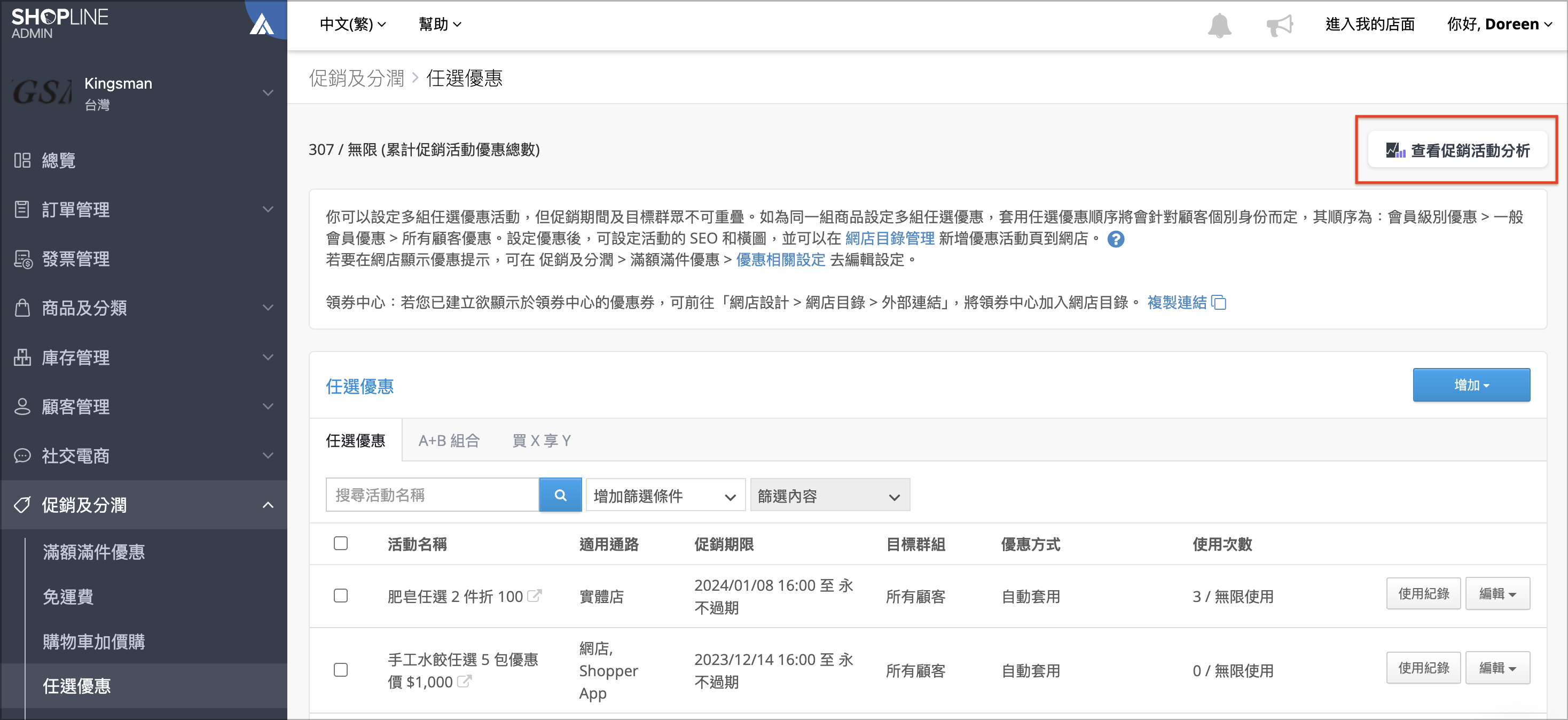The image size is (1568, 720).
Task: Expand the 庫存管理 submenu chevron
Action: coord(268,357)
